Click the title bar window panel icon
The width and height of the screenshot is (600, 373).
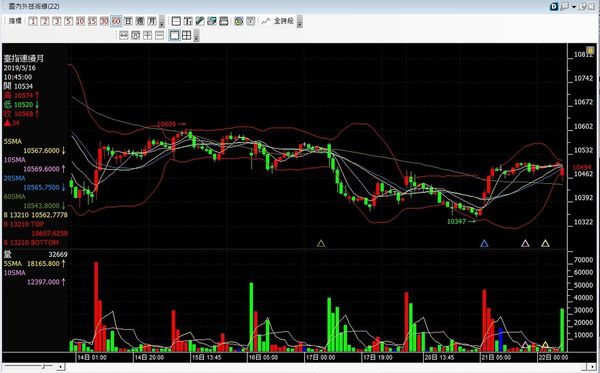pyautogui.click(x=565, y=7)
